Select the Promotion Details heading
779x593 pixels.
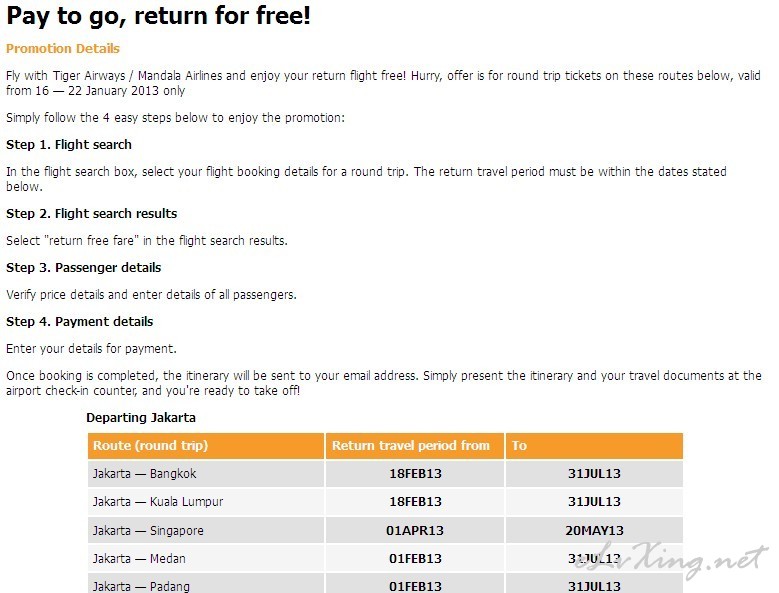(63, 49)
